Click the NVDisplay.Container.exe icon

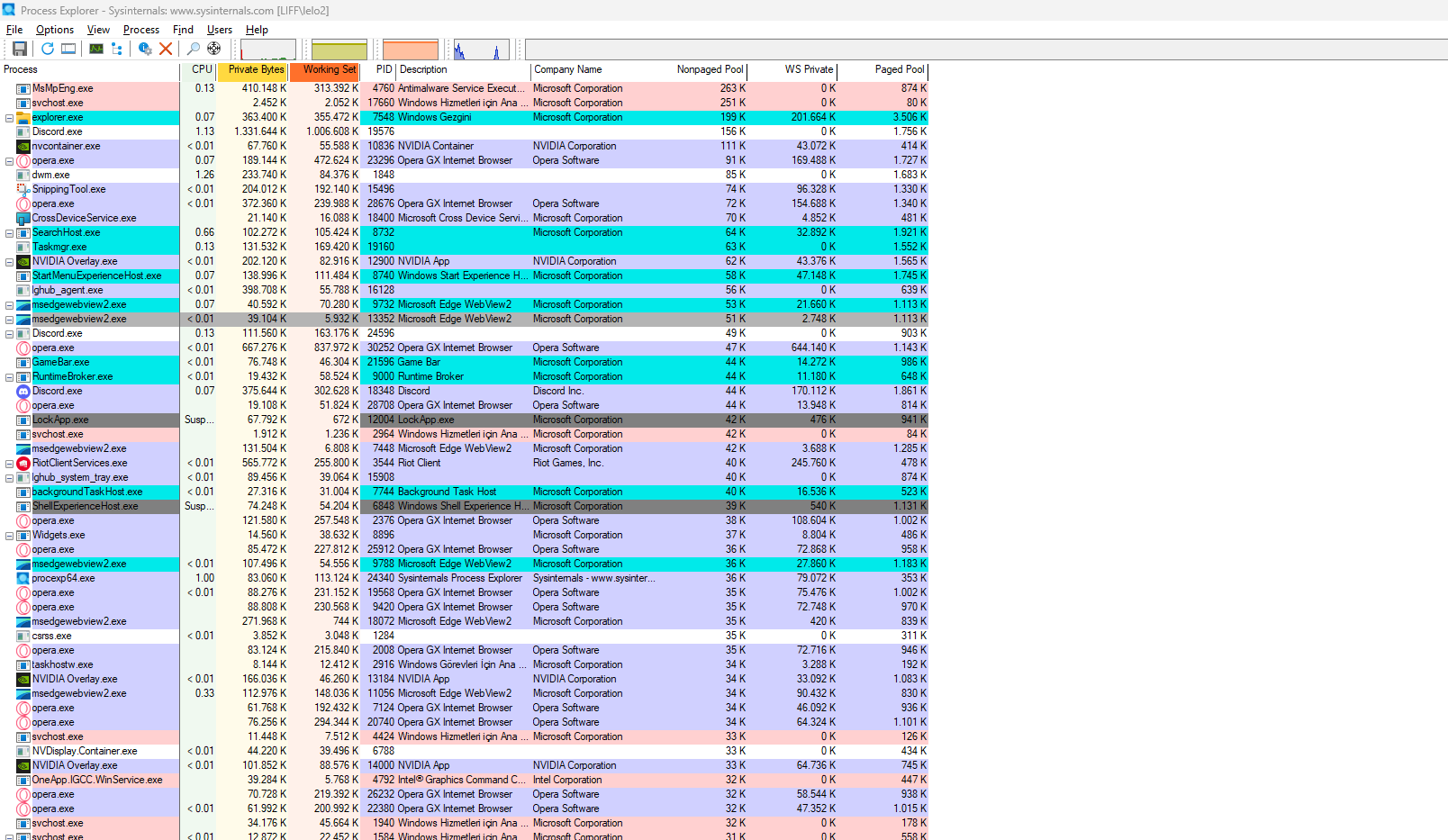click(23, 751)
